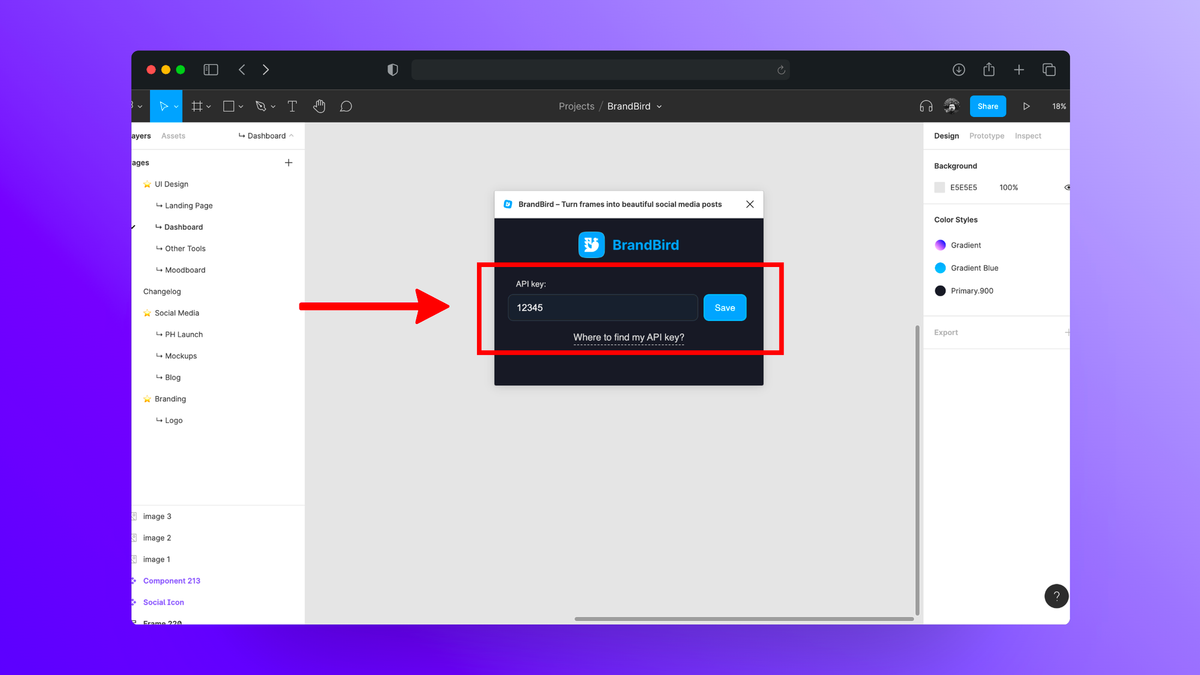Click the BrandBird logo in plugin
The height and width of the screenshot is (675, 1200).
(591, 245)
